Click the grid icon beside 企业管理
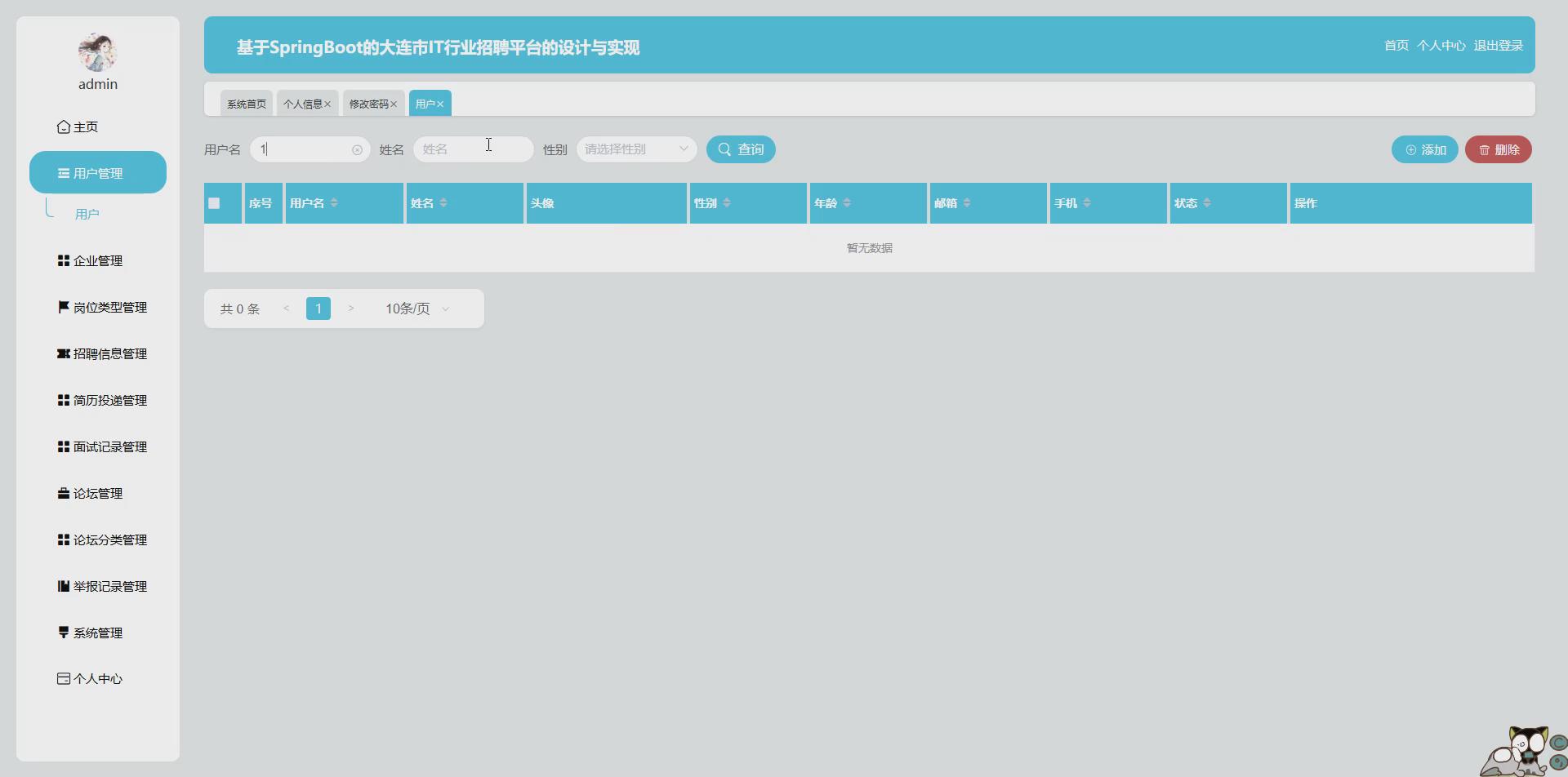 (64, 260)
